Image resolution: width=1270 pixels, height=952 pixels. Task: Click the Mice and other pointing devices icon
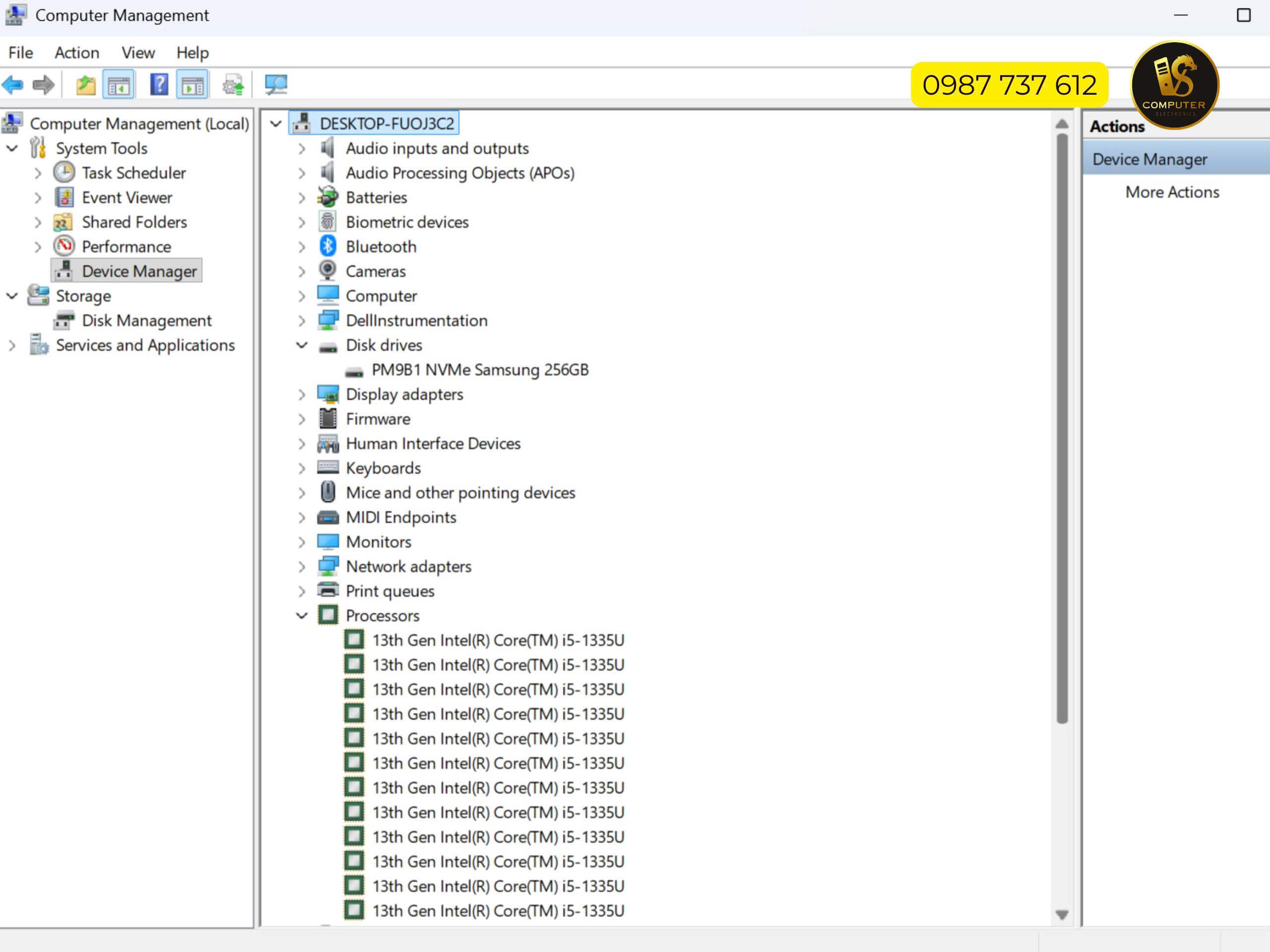click(328, 492)
